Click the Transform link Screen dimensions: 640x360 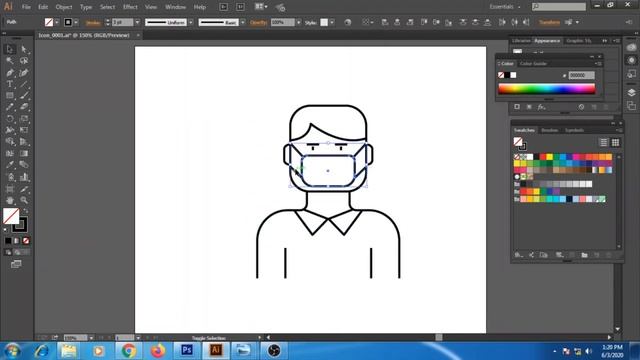pos(549,22)
